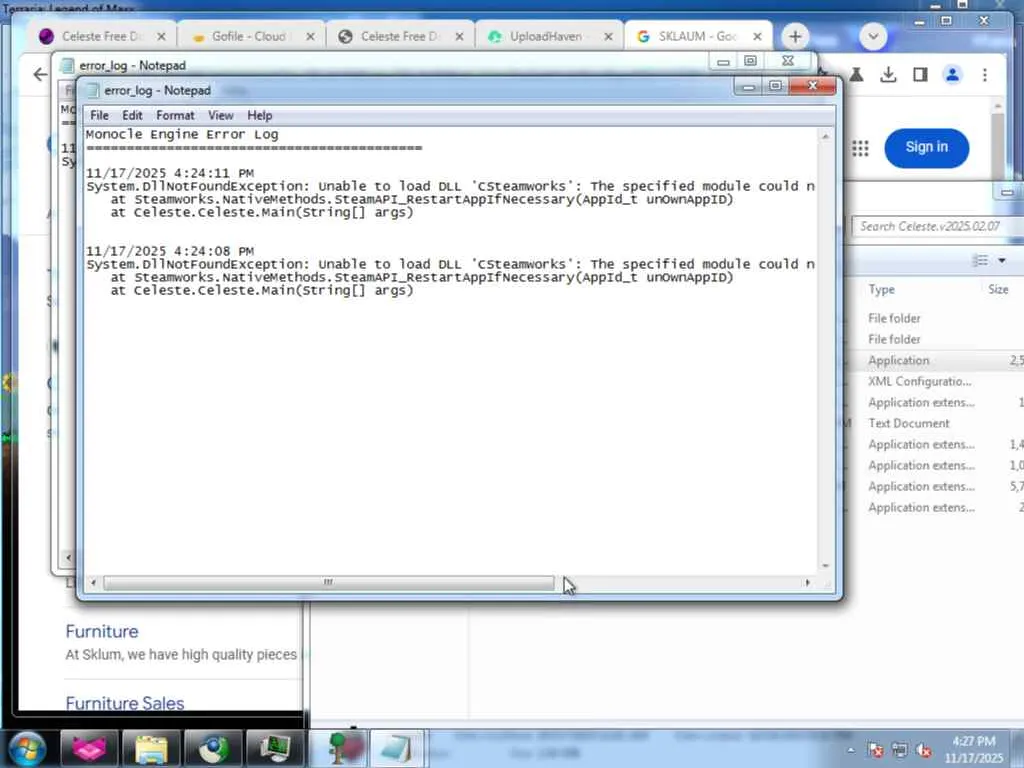This screenshot has width=1024, height=768.
Task: Click the browser back arrow
Action: pos(40,74)
